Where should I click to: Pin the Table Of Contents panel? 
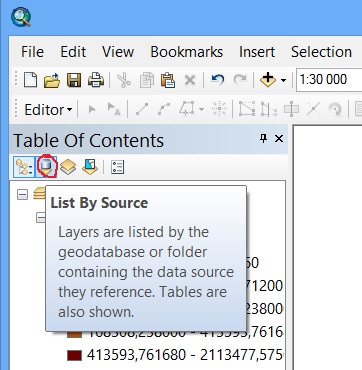pos(264,139)
